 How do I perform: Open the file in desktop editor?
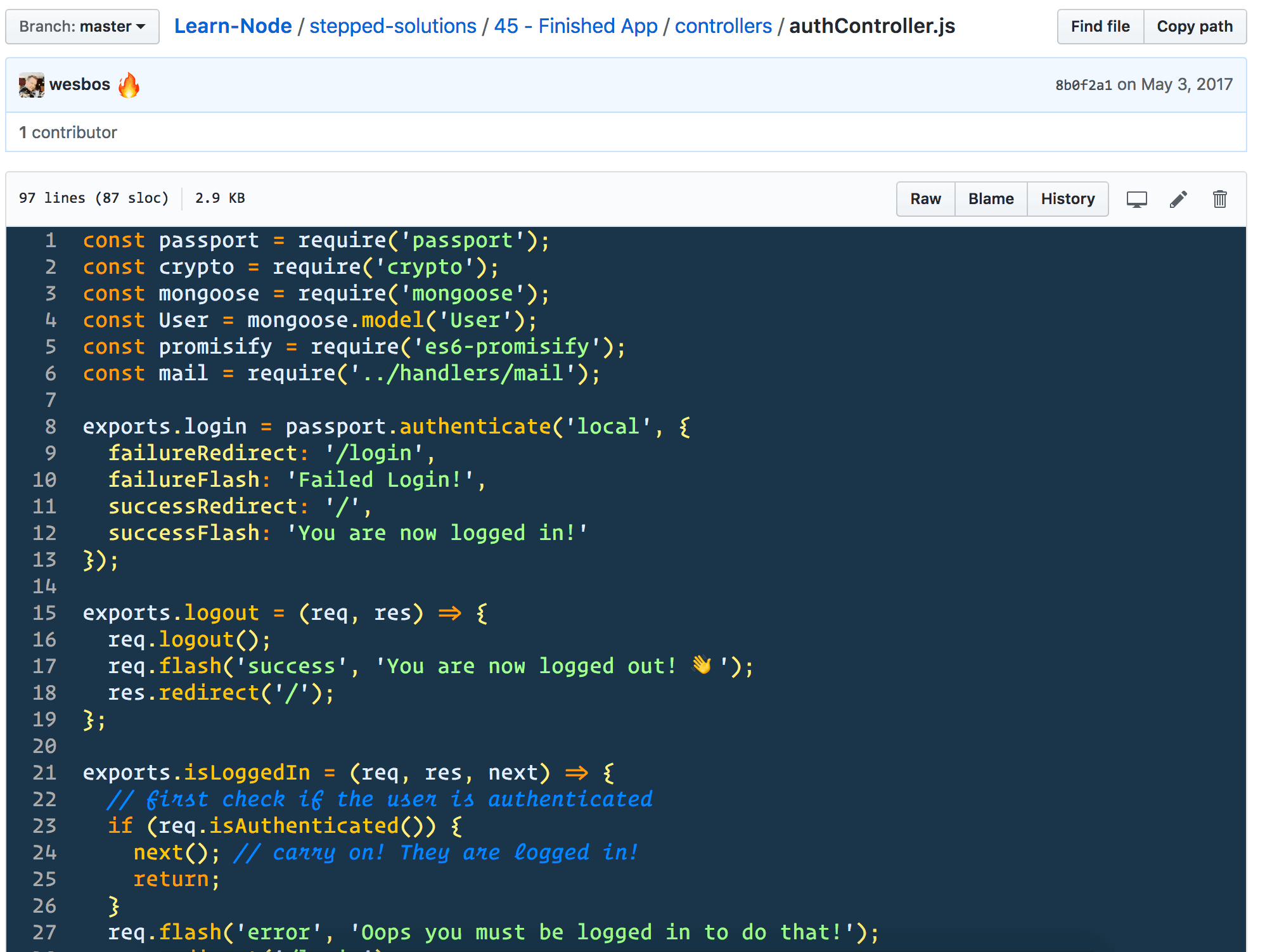point(1137,198)
